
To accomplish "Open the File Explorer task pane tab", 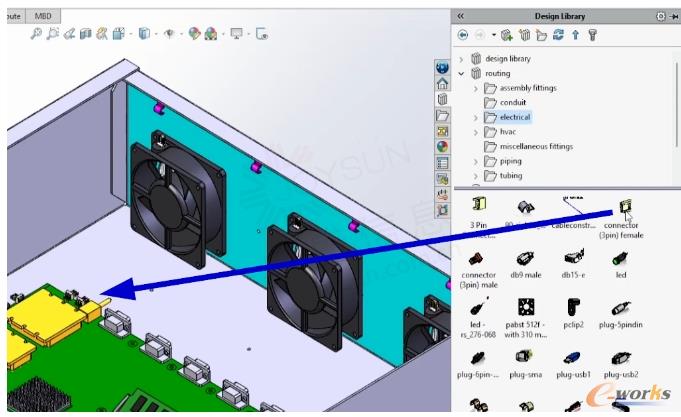I will pos(442,115).
